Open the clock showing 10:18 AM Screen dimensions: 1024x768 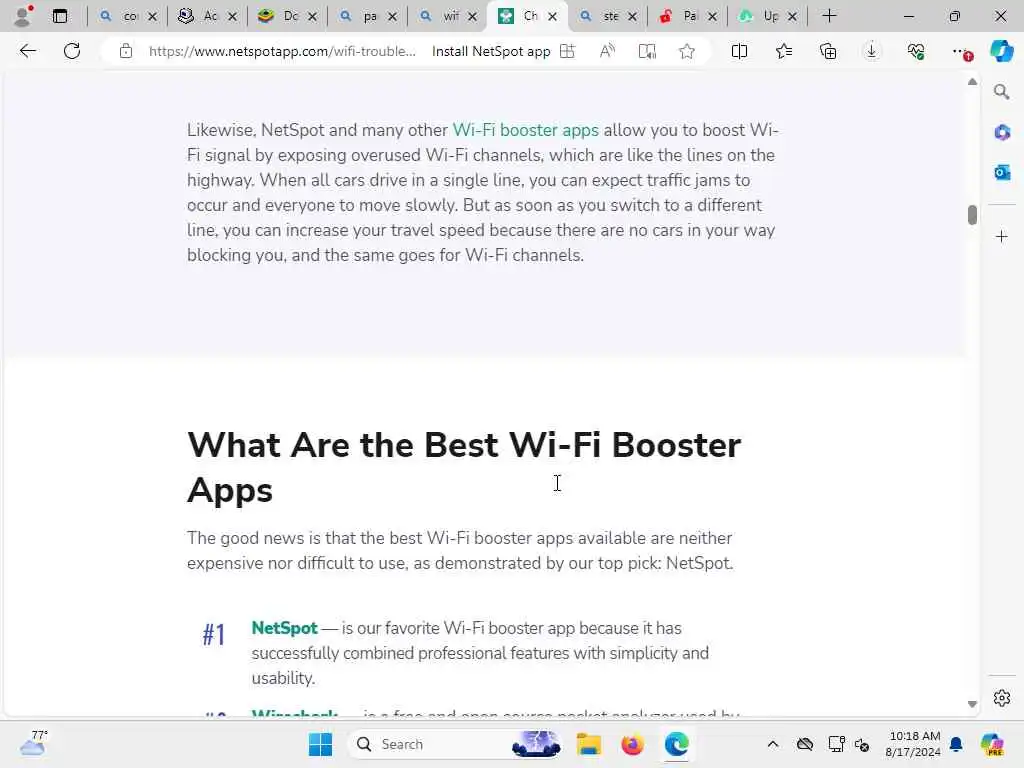coord(913,744)
